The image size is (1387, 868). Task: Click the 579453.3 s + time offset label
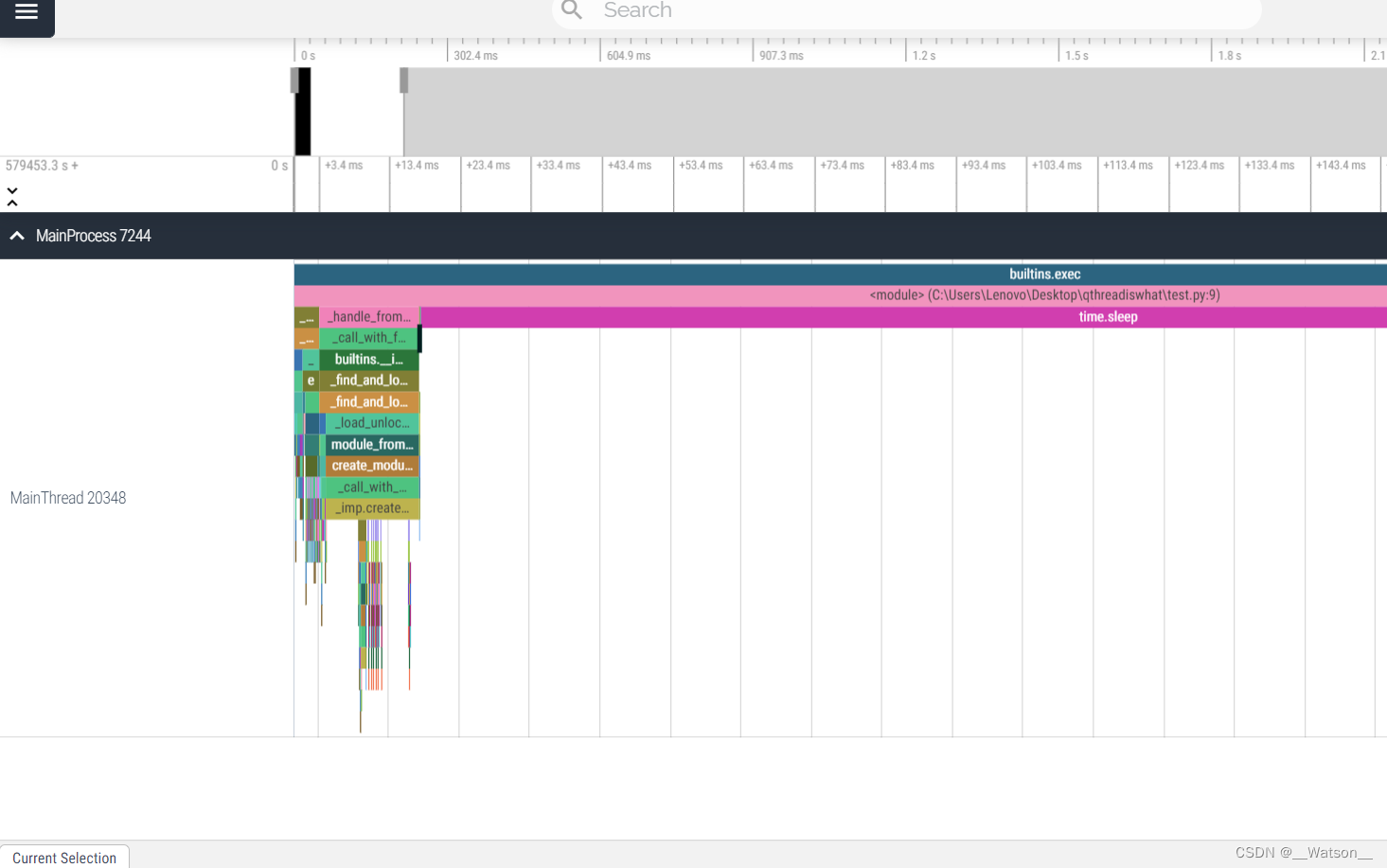pos(42,166)
